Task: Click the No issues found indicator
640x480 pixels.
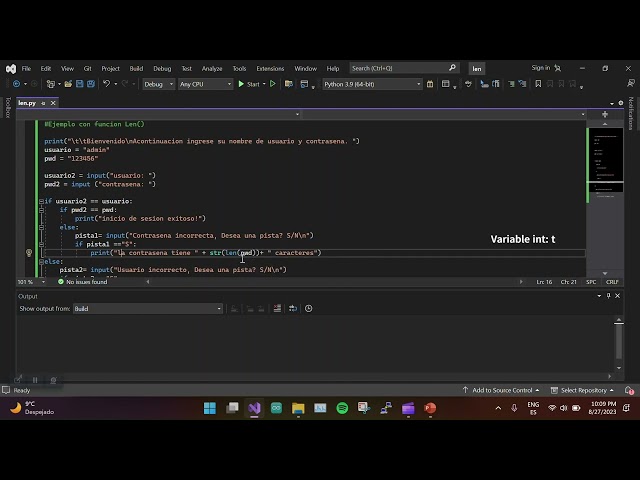Action: (x=82, y=282)
